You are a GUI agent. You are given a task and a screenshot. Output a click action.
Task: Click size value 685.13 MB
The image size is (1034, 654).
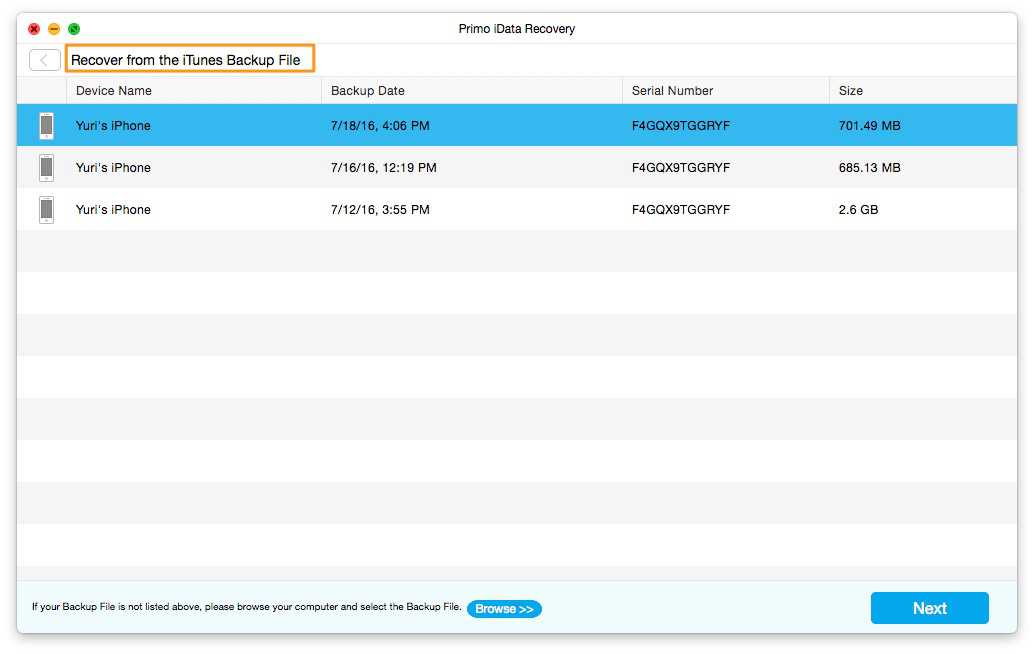pos(869,167)
